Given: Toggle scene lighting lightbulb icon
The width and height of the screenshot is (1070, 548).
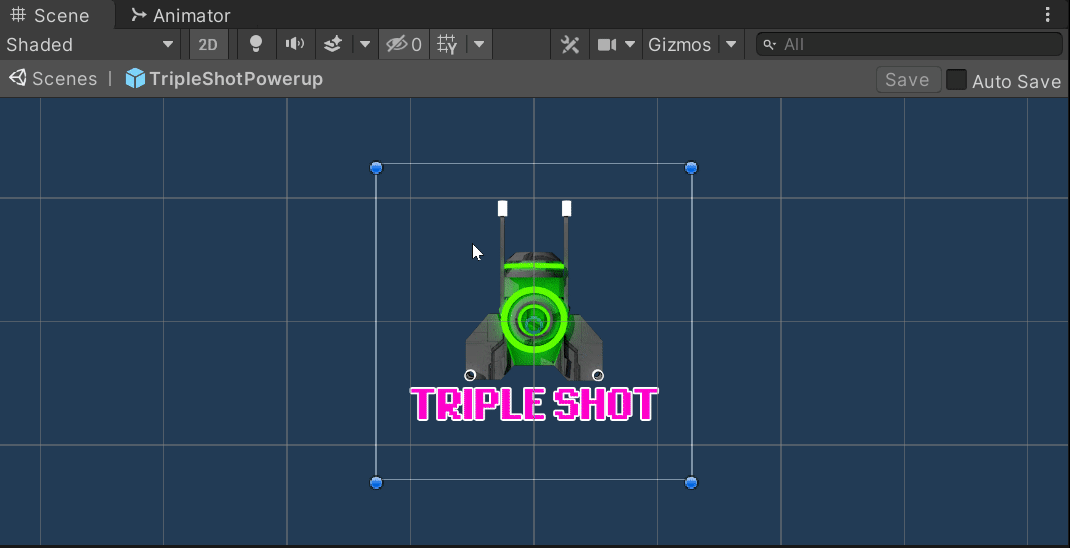Looking at the screenshot, I should 256,44.
